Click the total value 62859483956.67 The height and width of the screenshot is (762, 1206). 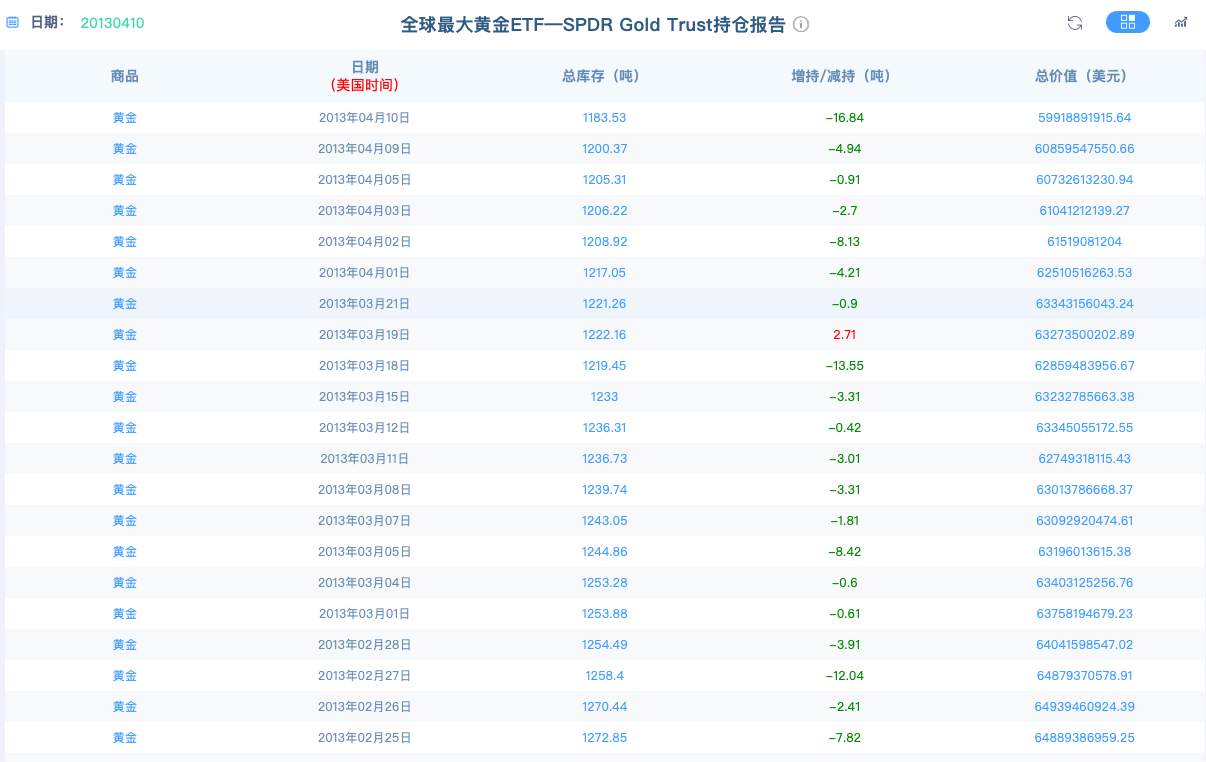[1084, 366]
